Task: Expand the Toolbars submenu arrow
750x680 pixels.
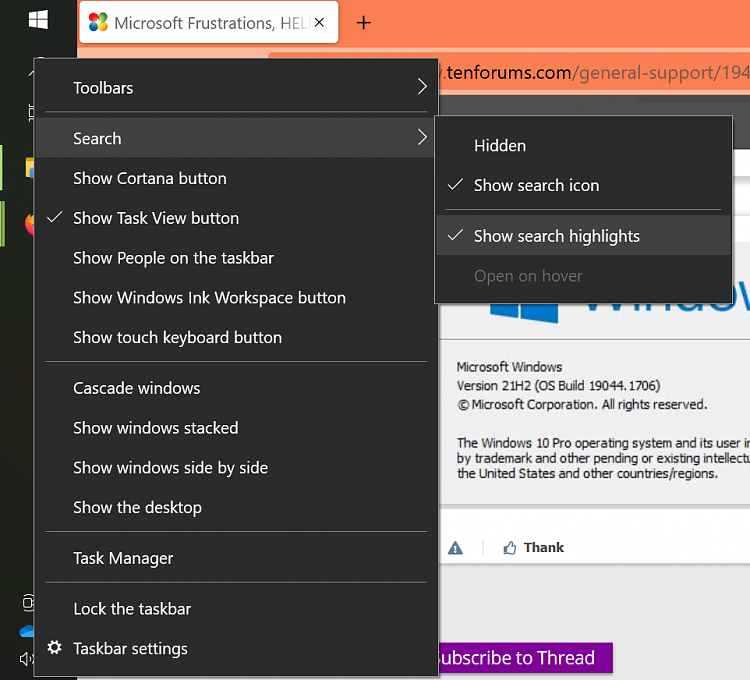Action: pos(422,88)
